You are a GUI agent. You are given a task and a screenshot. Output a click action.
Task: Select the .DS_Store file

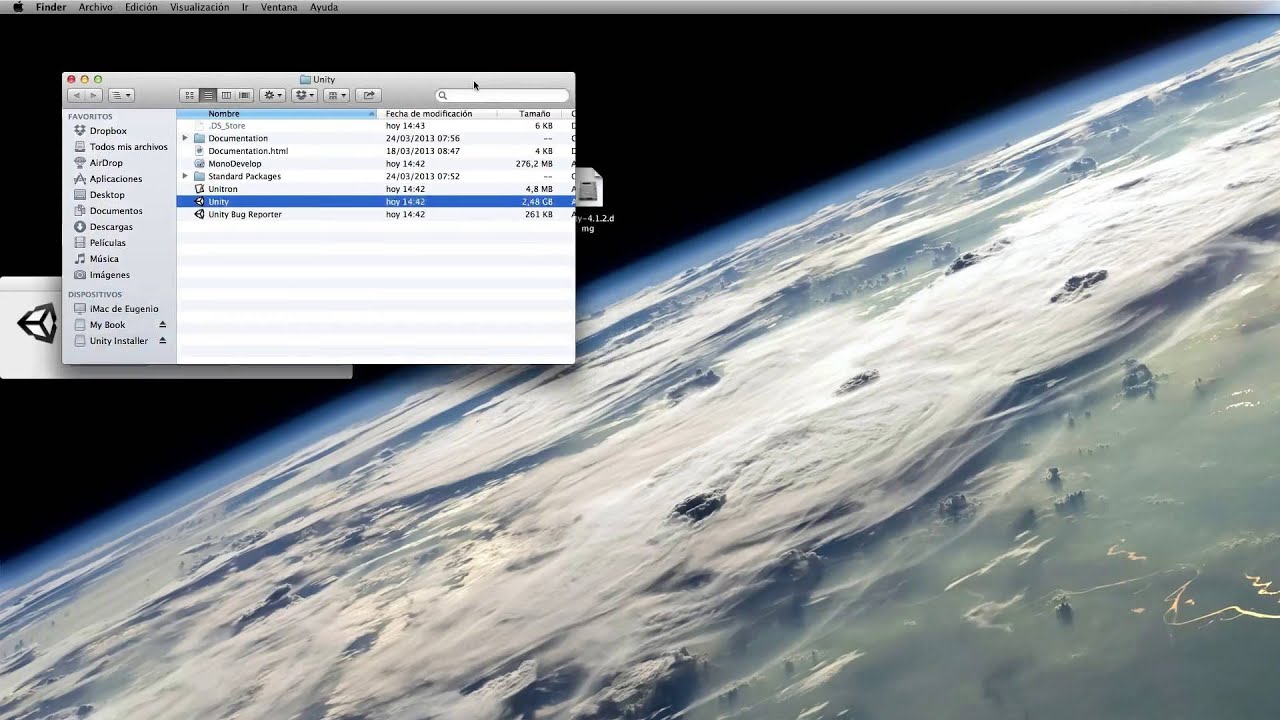(x=375, y=126)
